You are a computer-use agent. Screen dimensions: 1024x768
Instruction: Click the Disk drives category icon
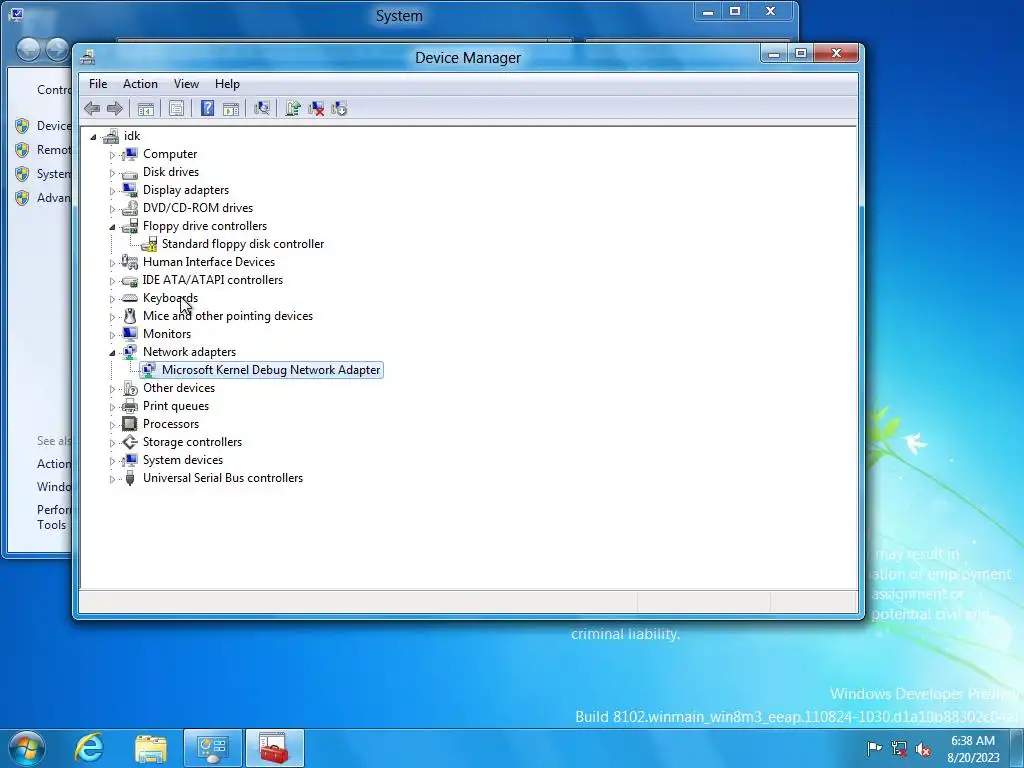(130, 172)
